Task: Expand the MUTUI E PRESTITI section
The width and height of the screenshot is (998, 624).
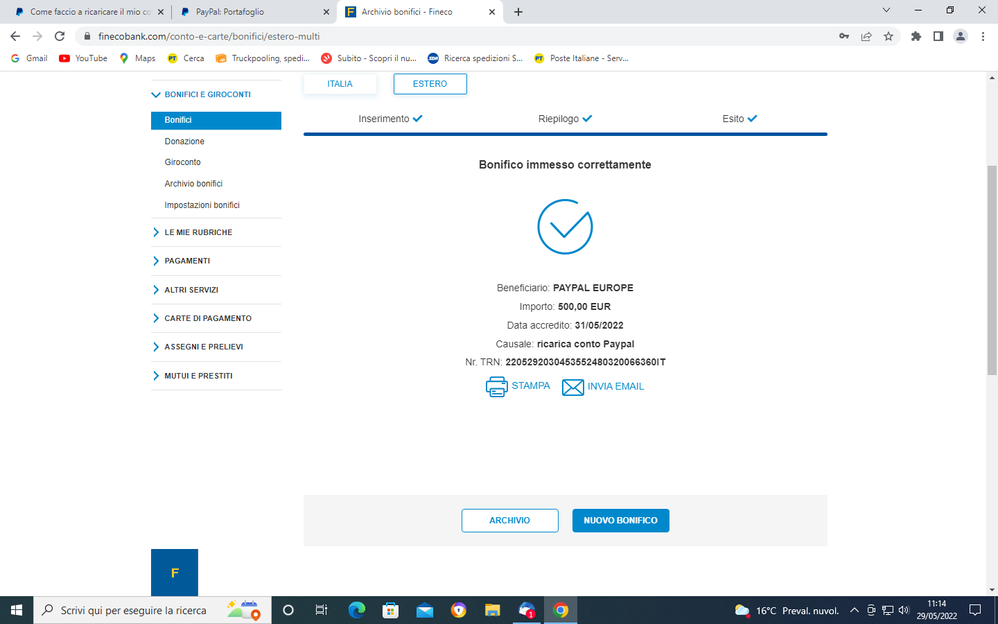Action: click(192, 376)
